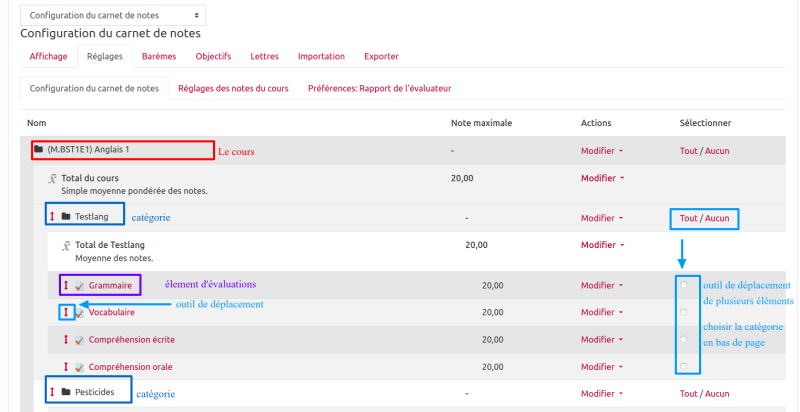Click the Grammaire grade item icon
800x412 pixels.
pos(80,286)
